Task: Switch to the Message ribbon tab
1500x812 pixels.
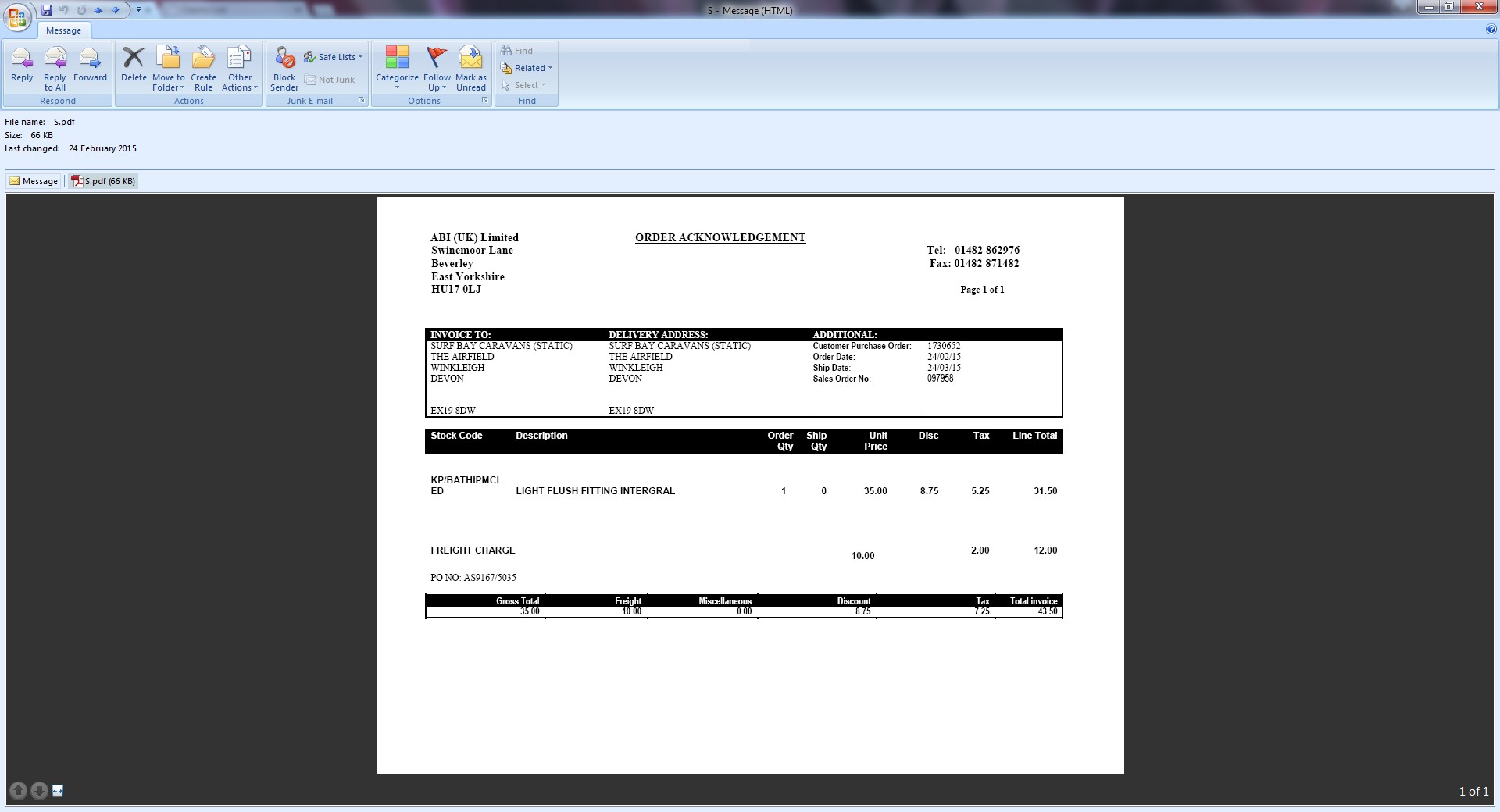Action: tap(63, 30)
